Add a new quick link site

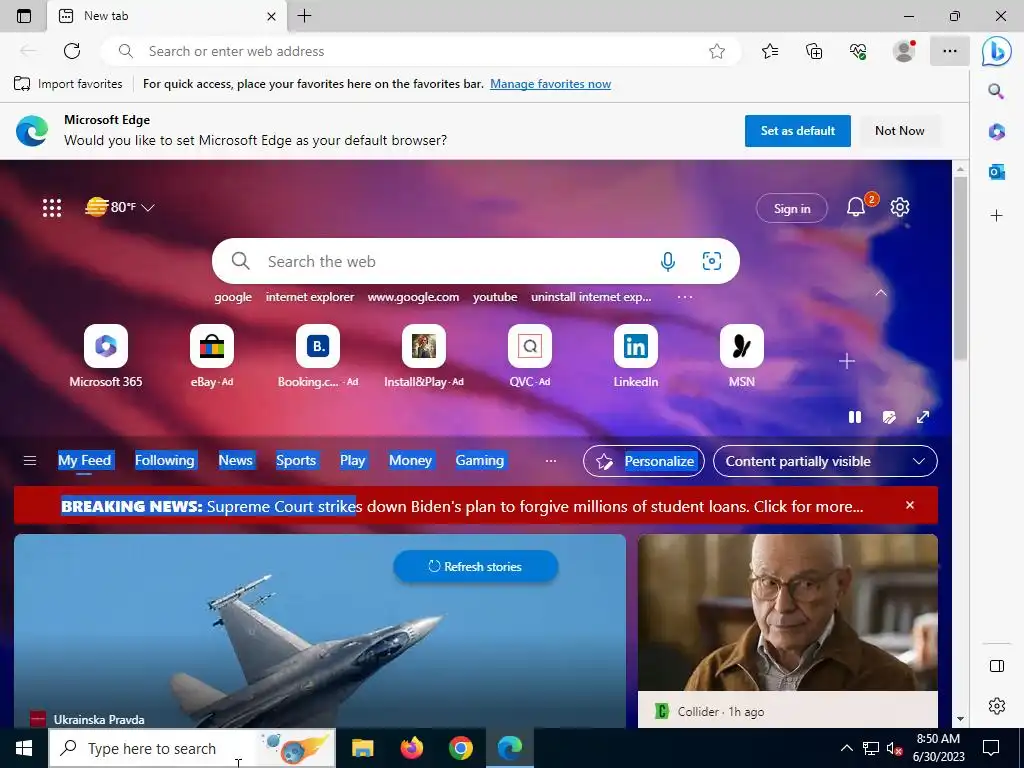coord(846,361)
